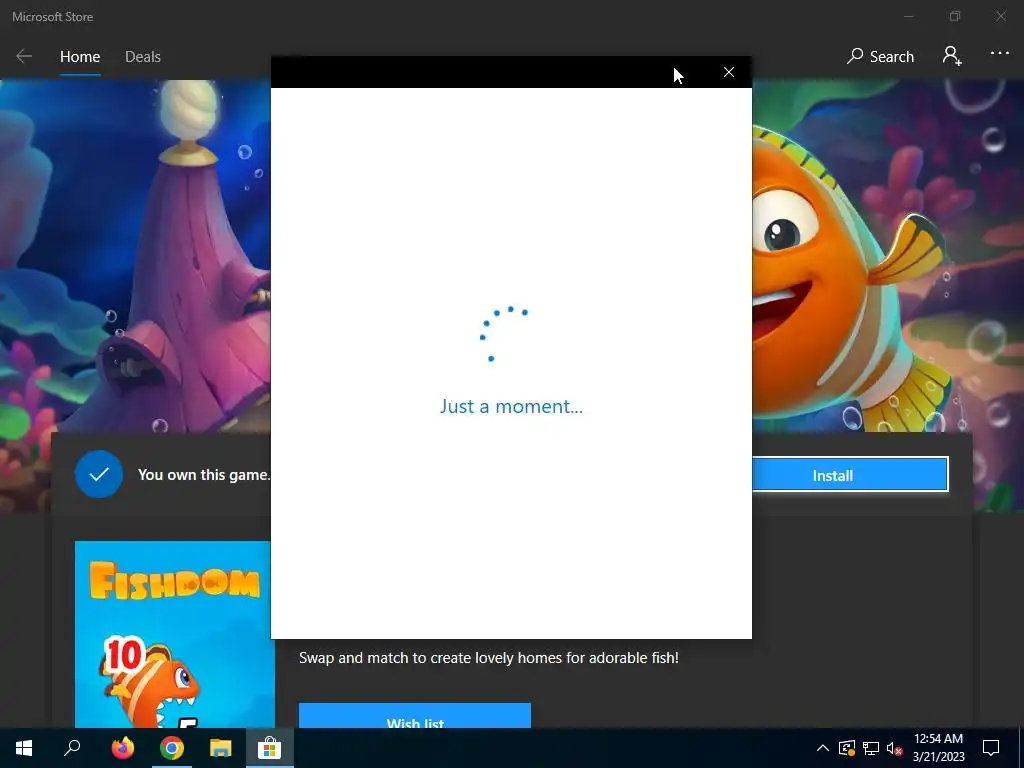Click the Wish list button
The image size is (1024, 768).
click(x=415, y=716)
